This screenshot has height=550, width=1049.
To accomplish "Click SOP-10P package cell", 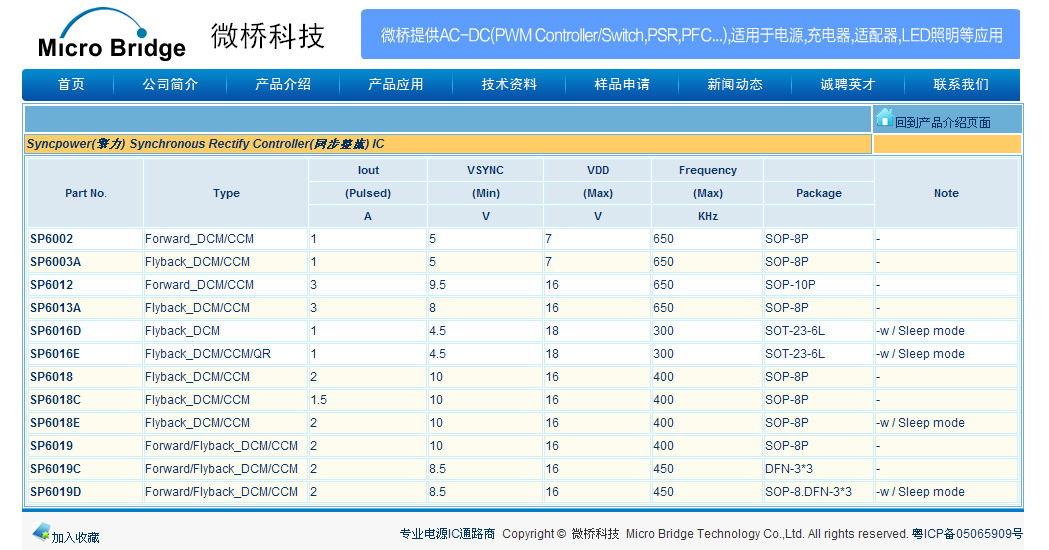I will [790, 284].
